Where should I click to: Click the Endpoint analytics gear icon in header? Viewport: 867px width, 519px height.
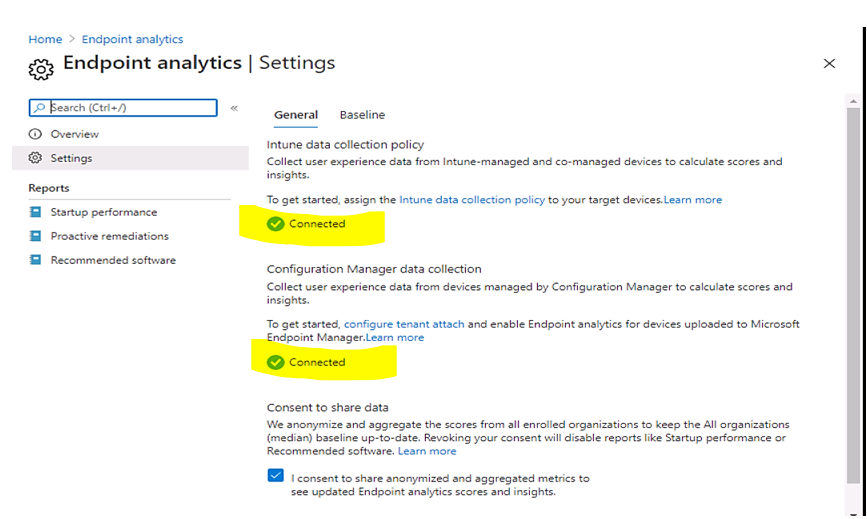pos(41,69)
